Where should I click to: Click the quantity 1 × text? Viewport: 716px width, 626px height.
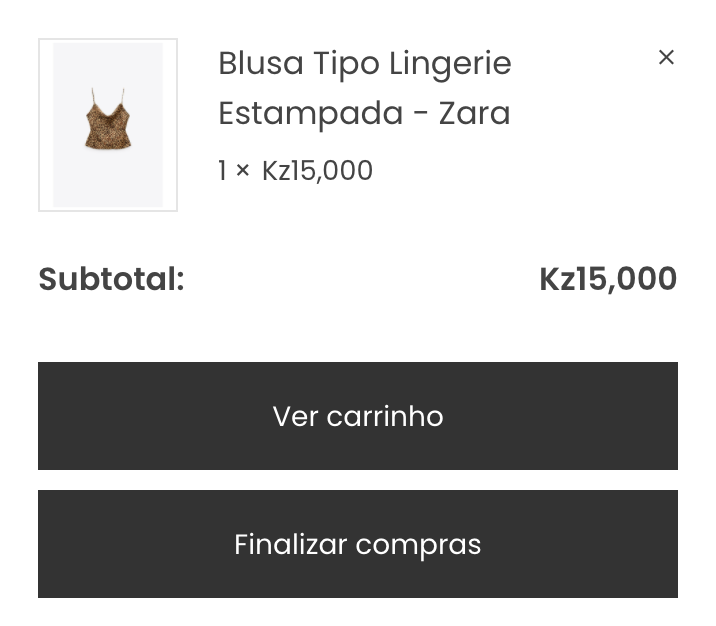tap(234, 171)
